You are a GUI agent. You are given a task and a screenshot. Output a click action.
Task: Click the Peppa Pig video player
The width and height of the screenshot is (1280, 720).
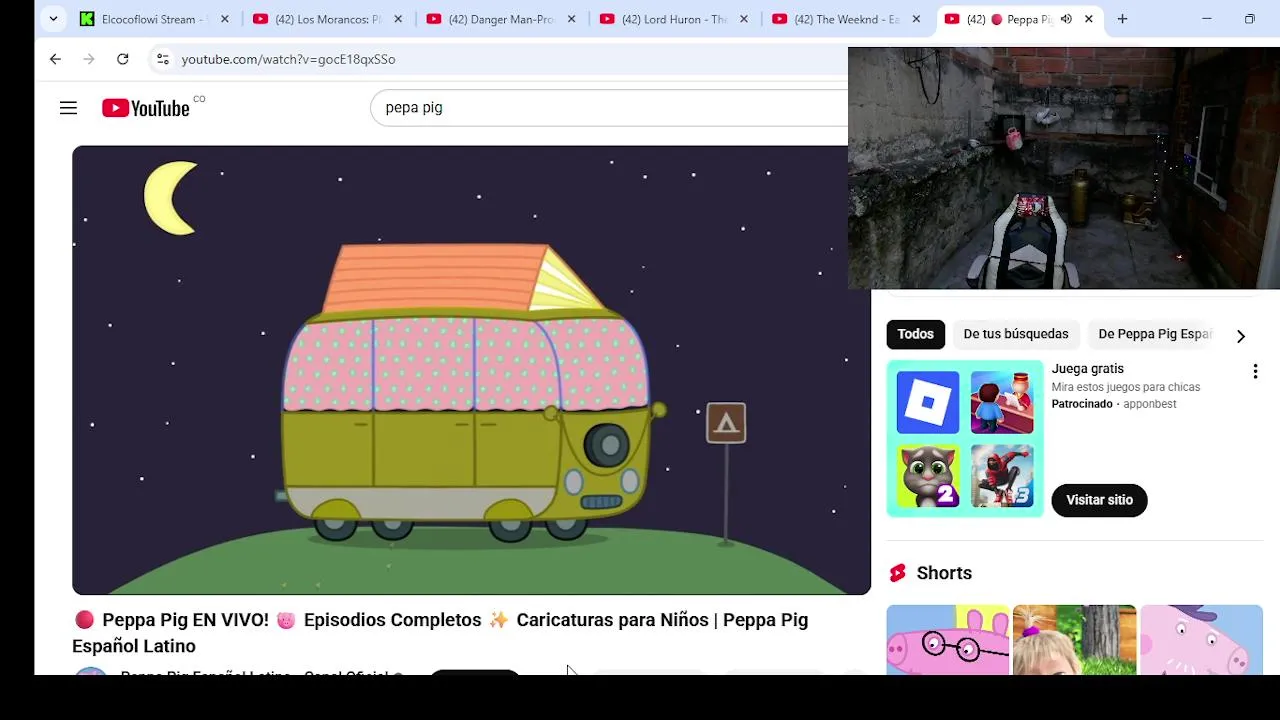pos(471,370)
